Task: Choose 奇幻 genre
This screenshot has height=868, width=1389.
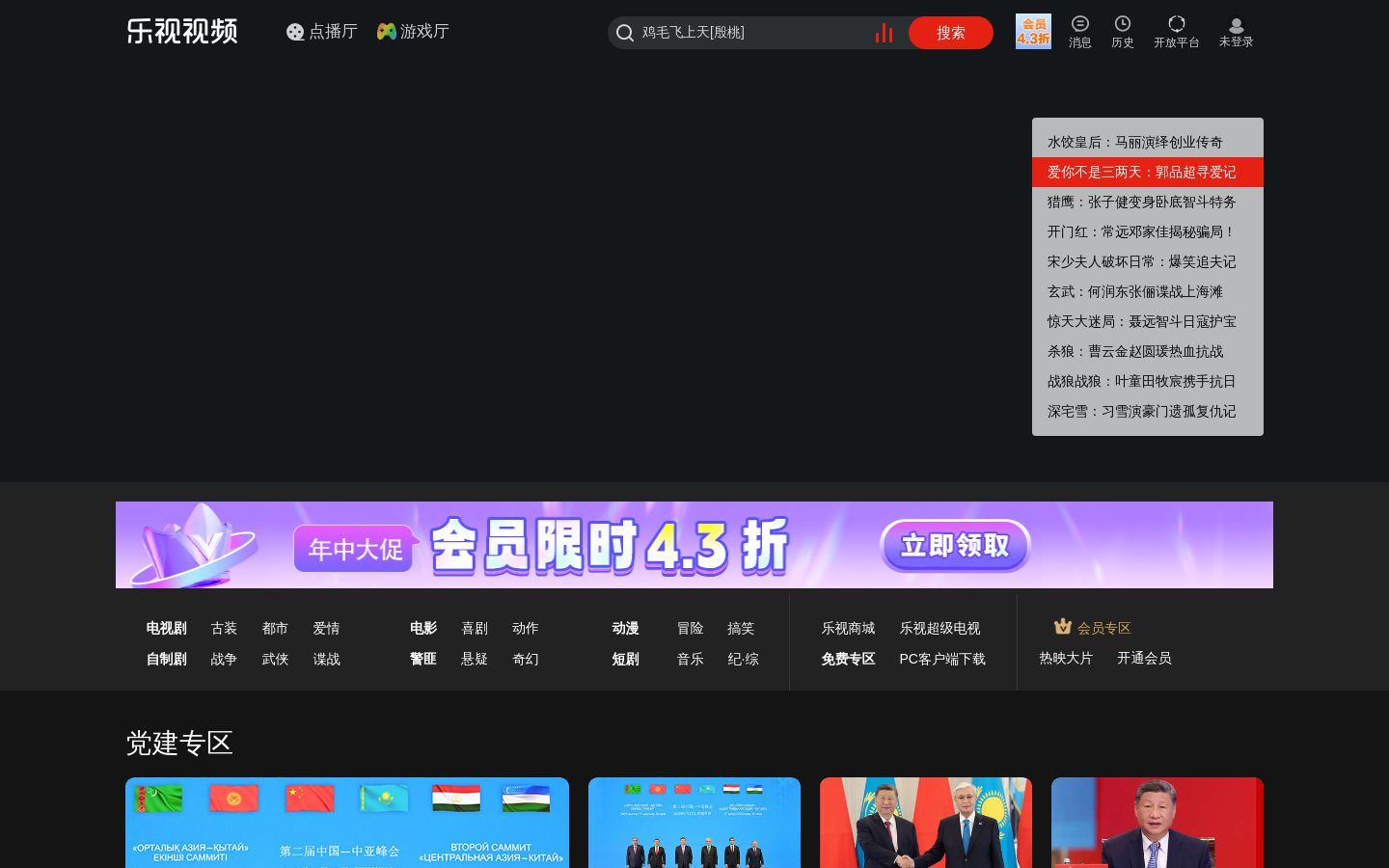Action: click(526, 659)
